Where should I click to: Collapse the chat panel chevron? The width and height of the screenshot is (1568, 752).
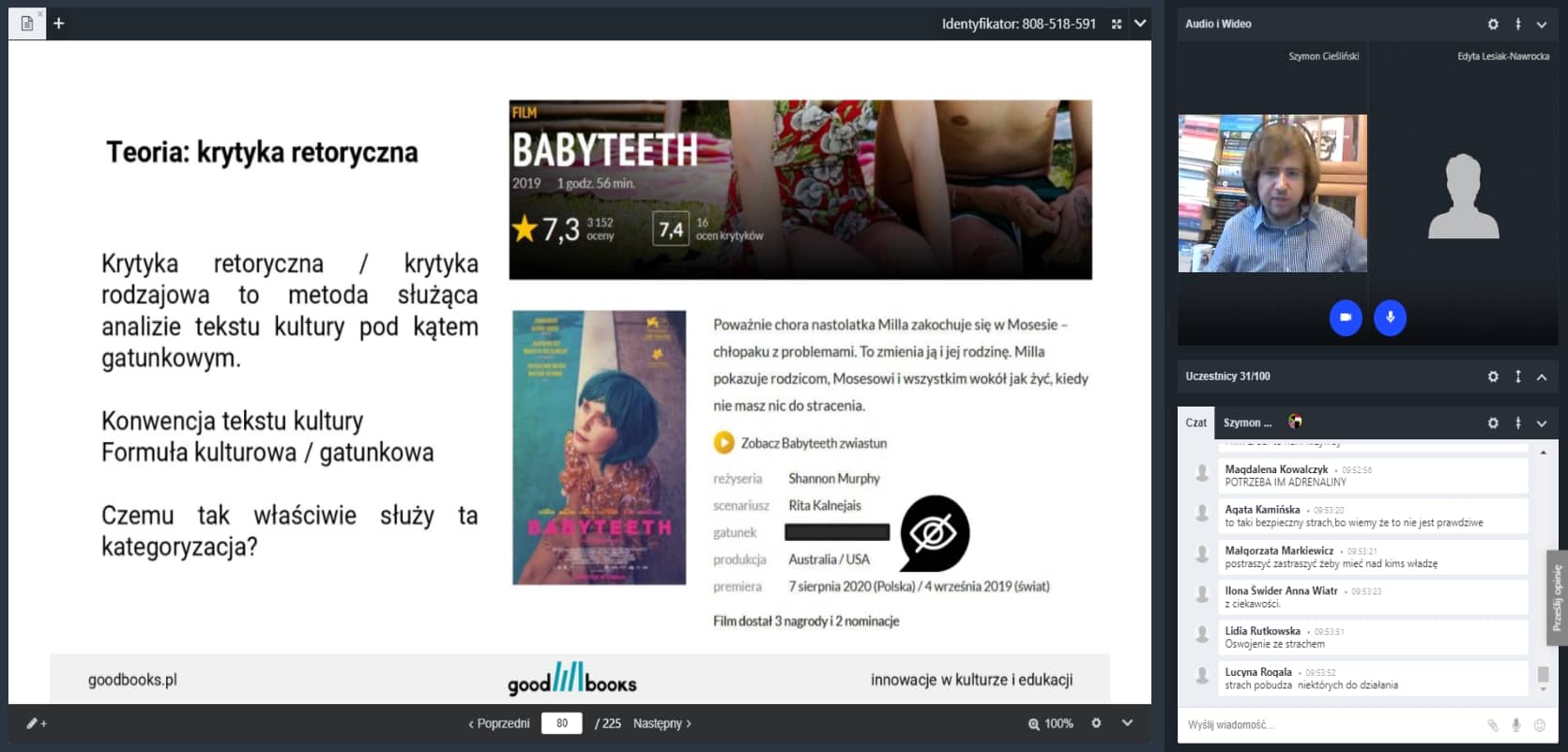tap(1542, 423)
